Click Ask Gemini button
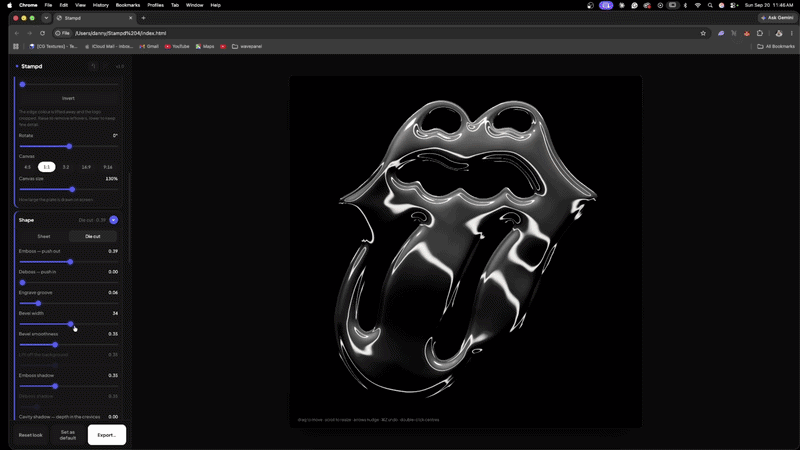The image size is (800, 450). [x=777, y=18]
